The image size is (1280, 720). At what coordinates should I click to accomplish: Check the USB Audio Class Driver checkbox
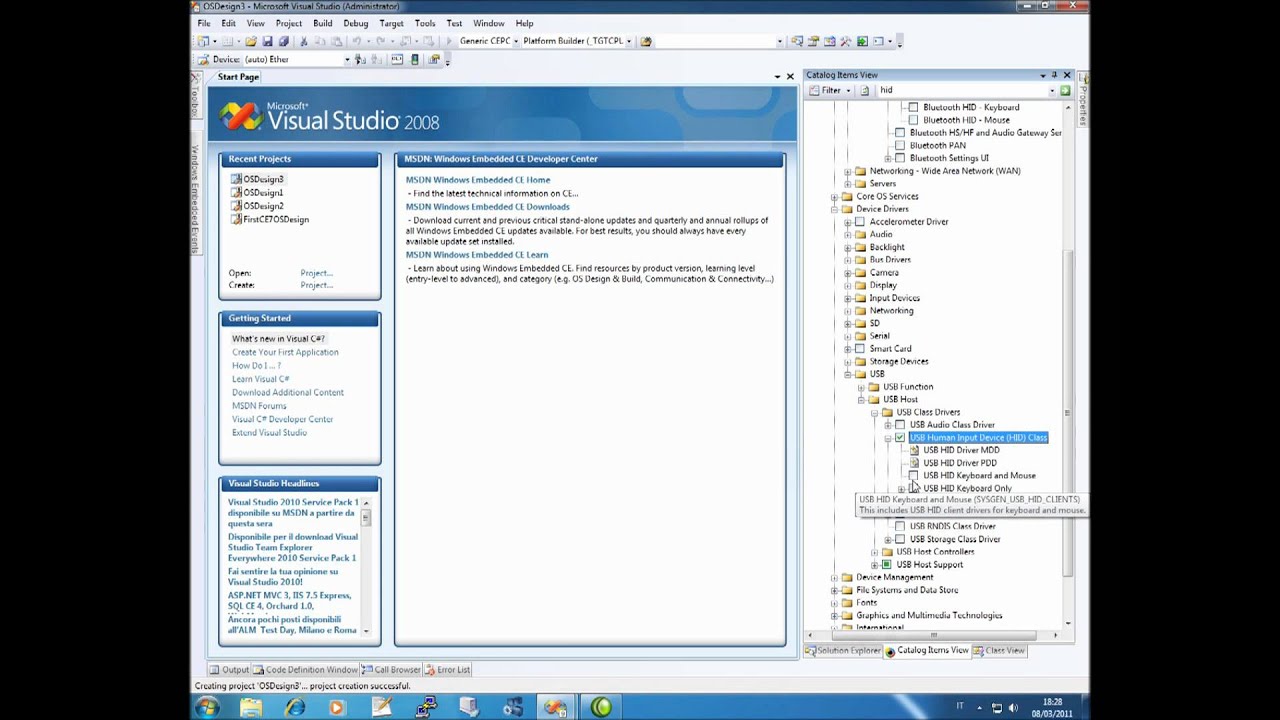[x=900, y=425]
